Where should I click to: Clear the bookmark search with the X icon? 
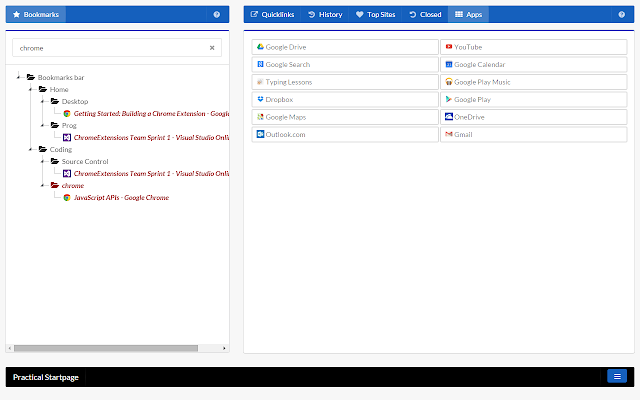coord(212,48)
